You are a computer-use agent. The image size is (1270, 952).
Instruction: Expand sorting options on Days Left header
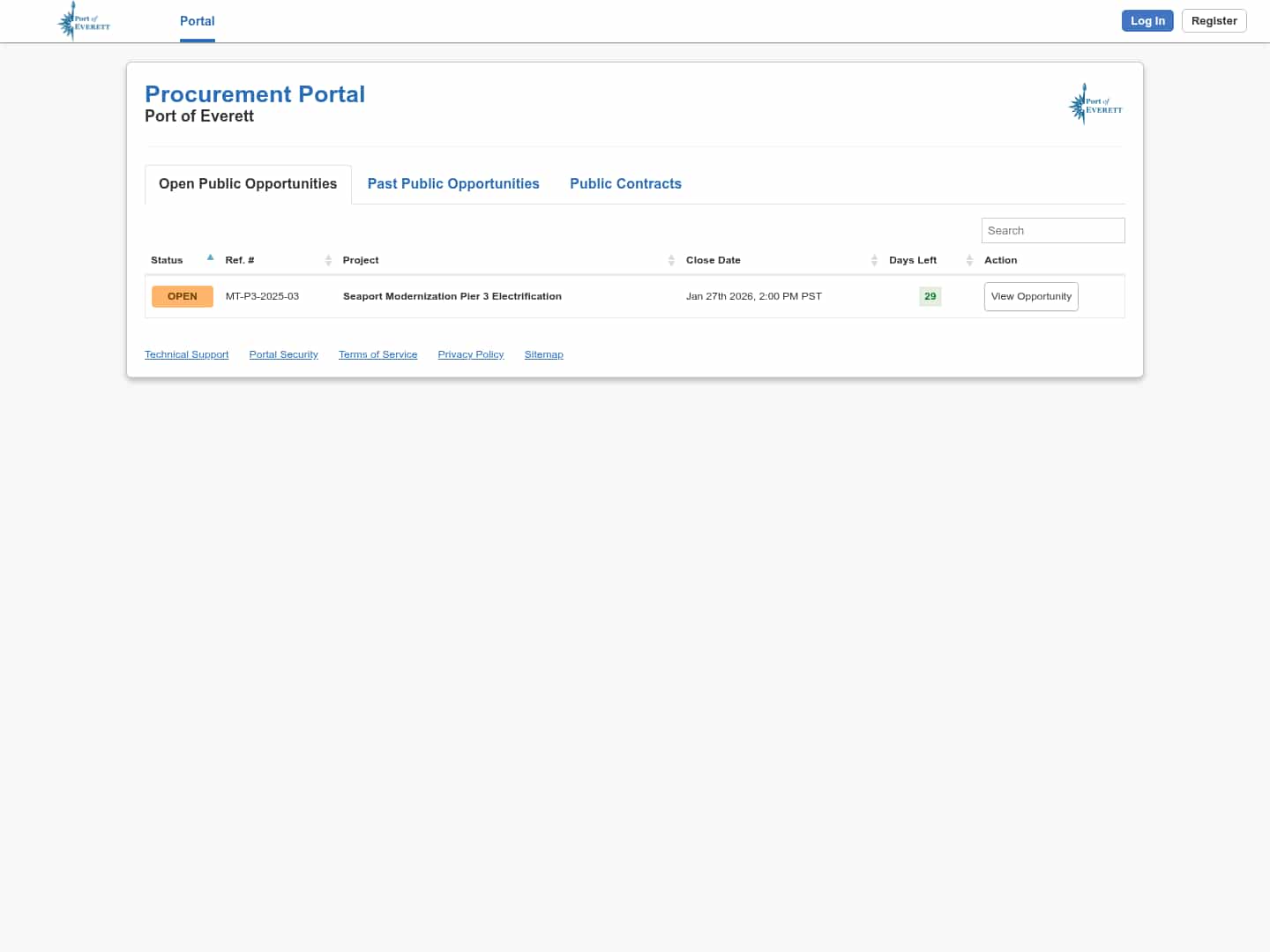point(968,260)
